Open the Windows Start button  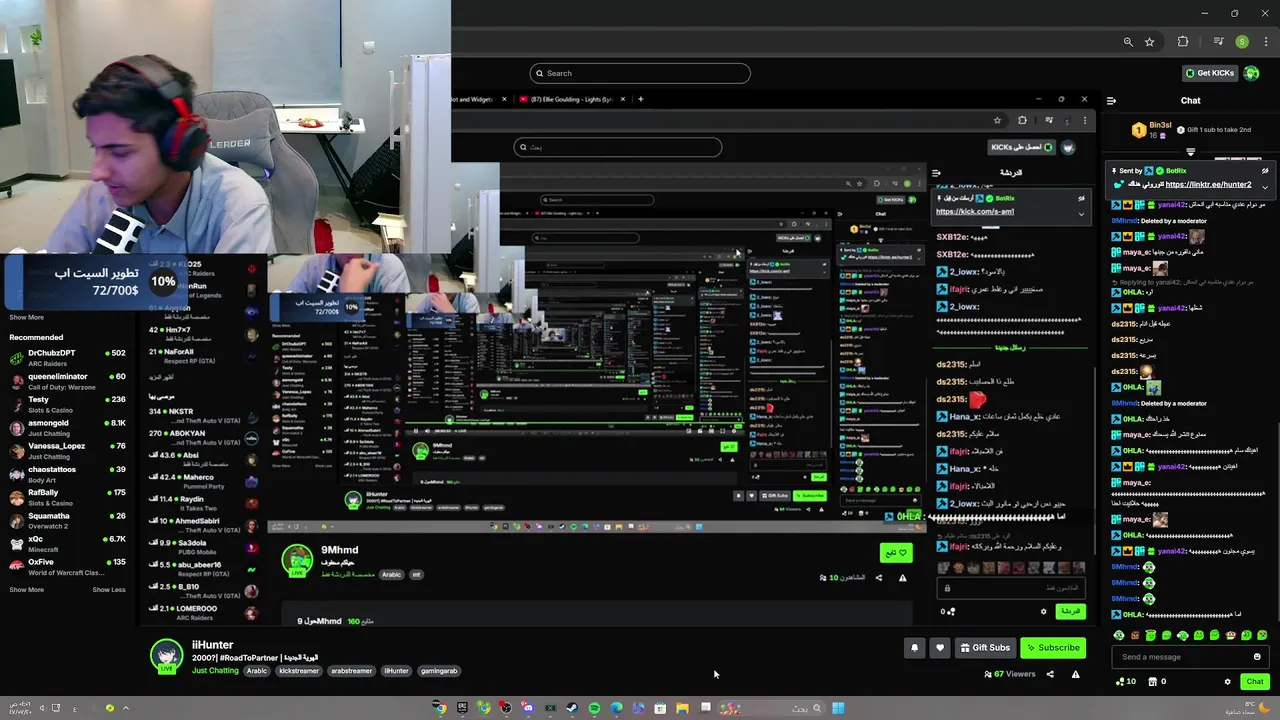click(x=838, y=708)
